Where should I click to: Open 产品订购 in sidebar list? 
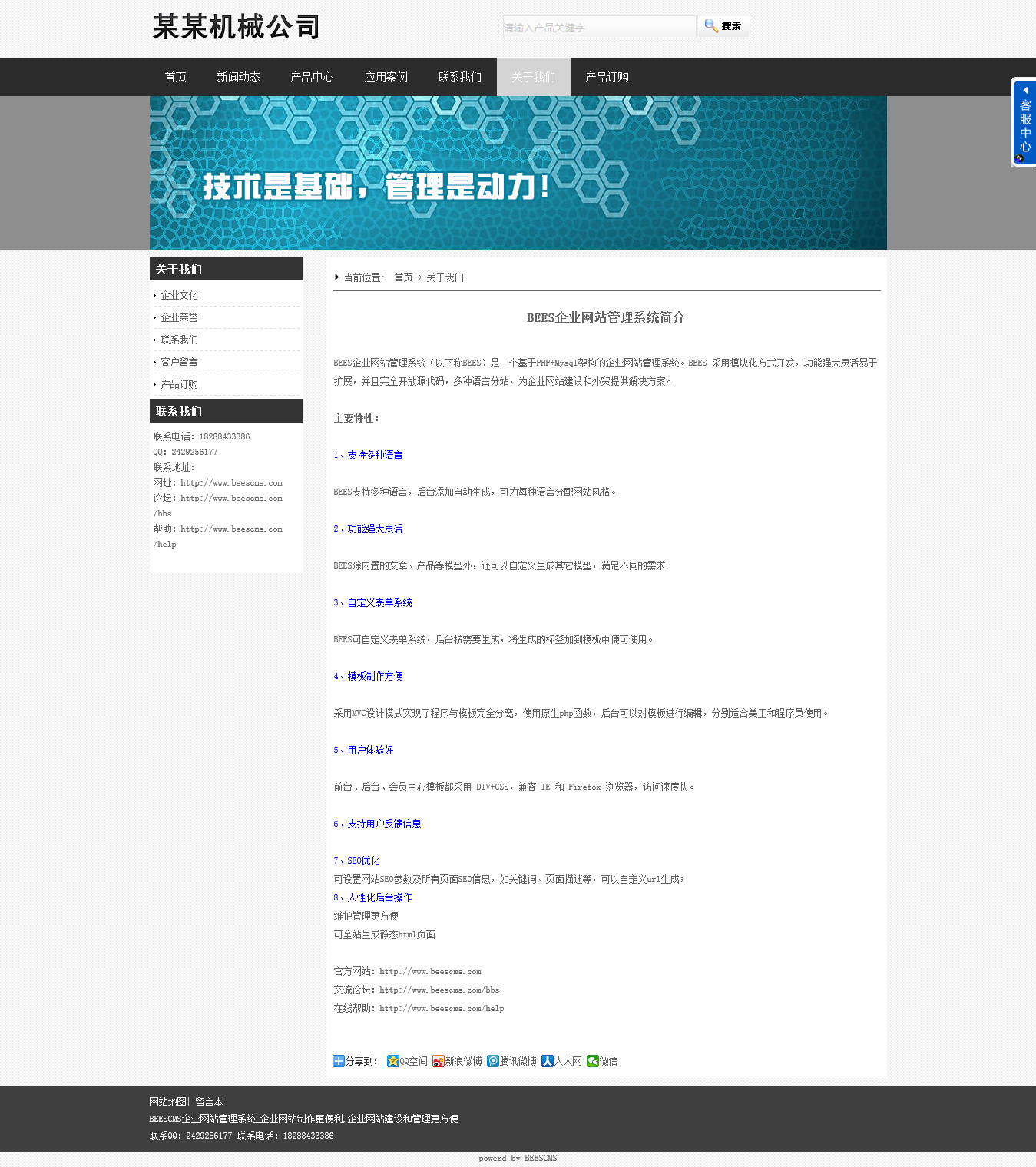tap(180, 384)
